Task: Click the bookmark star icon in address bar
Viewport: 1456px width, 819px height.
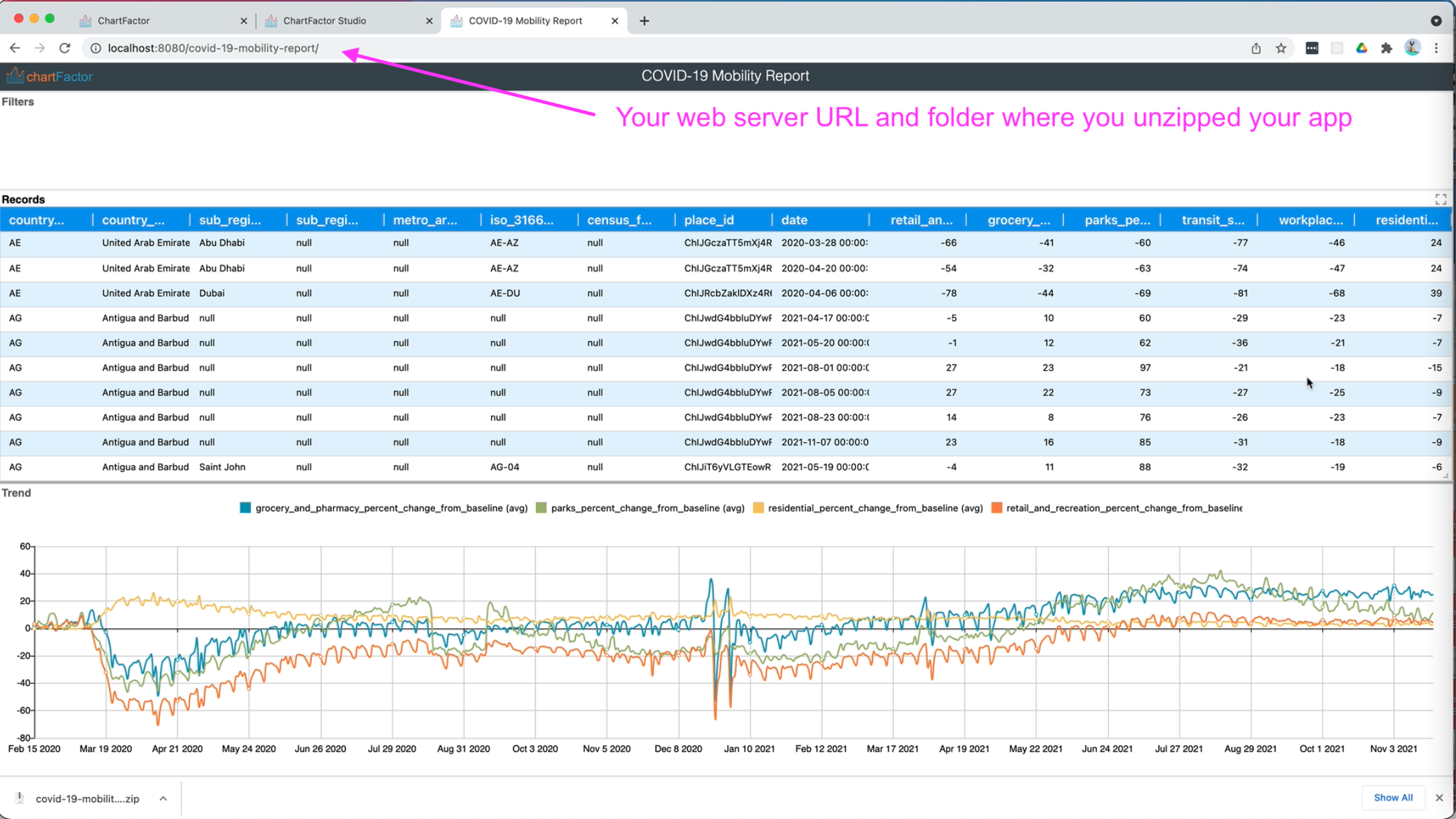Action: tap(1281, 48)
